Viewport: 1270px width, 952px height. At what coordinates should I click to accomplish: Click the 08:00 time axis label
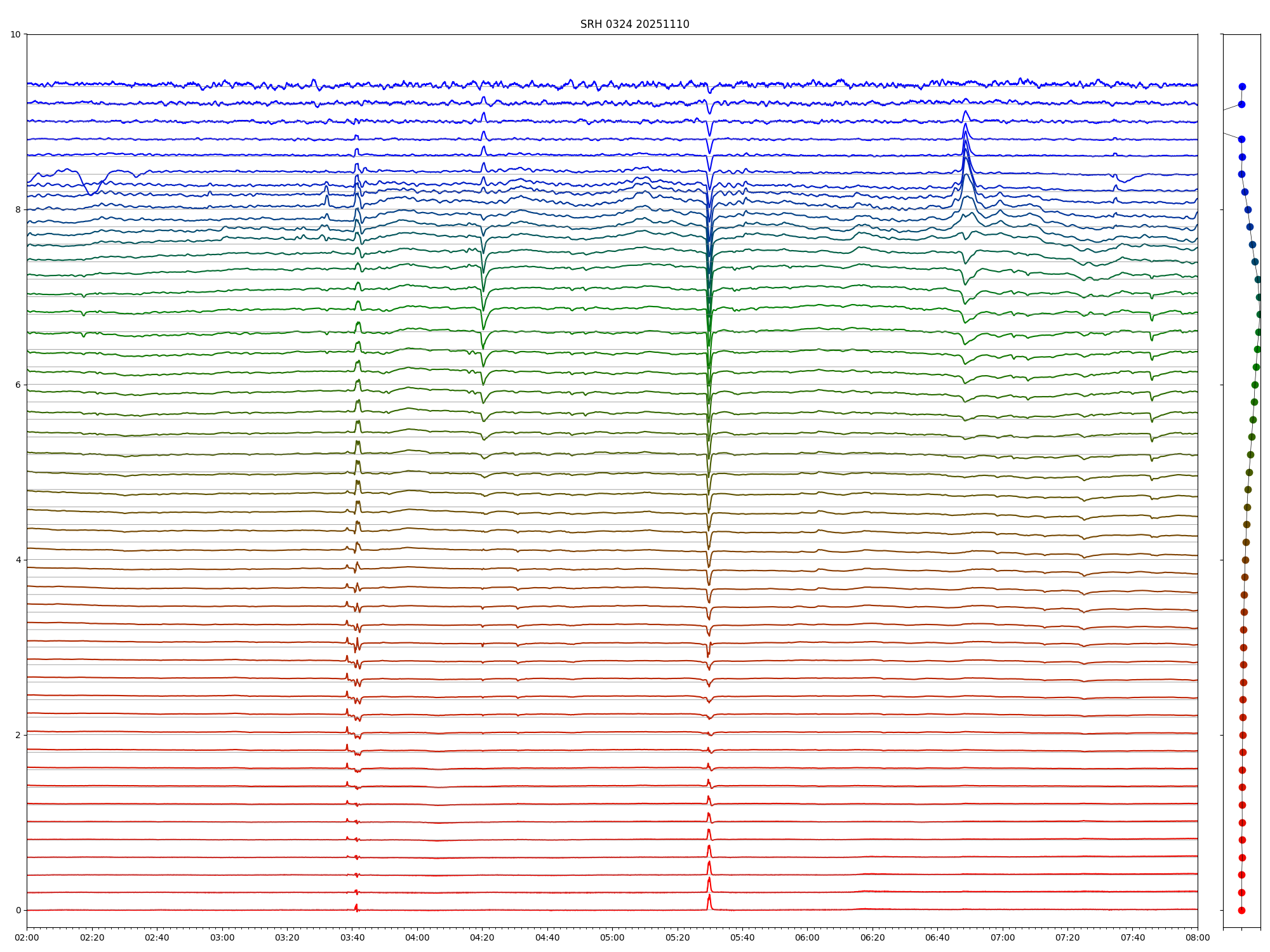1198,937
